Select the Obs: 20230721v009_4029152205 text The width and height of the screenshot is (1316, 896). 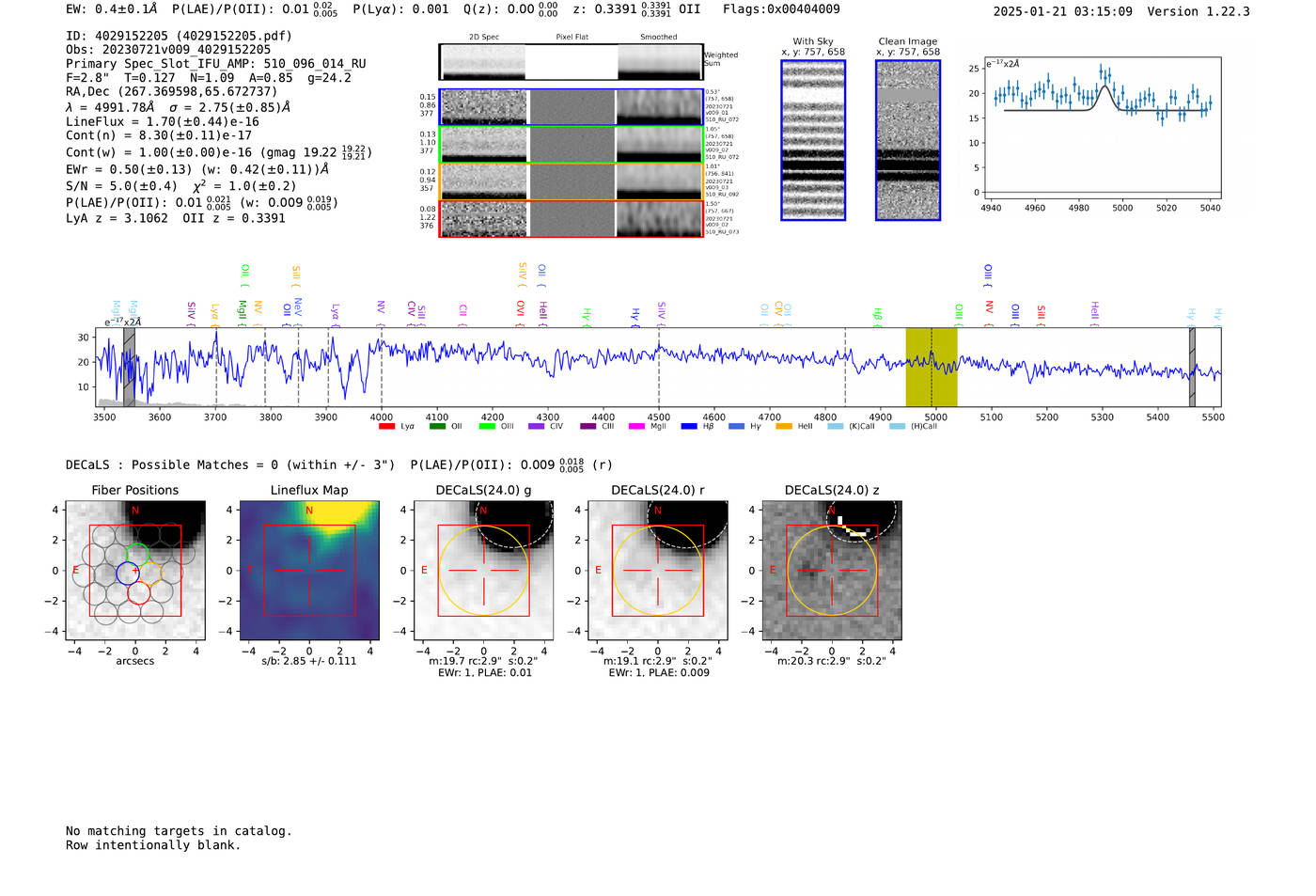[x=168, y=50]
